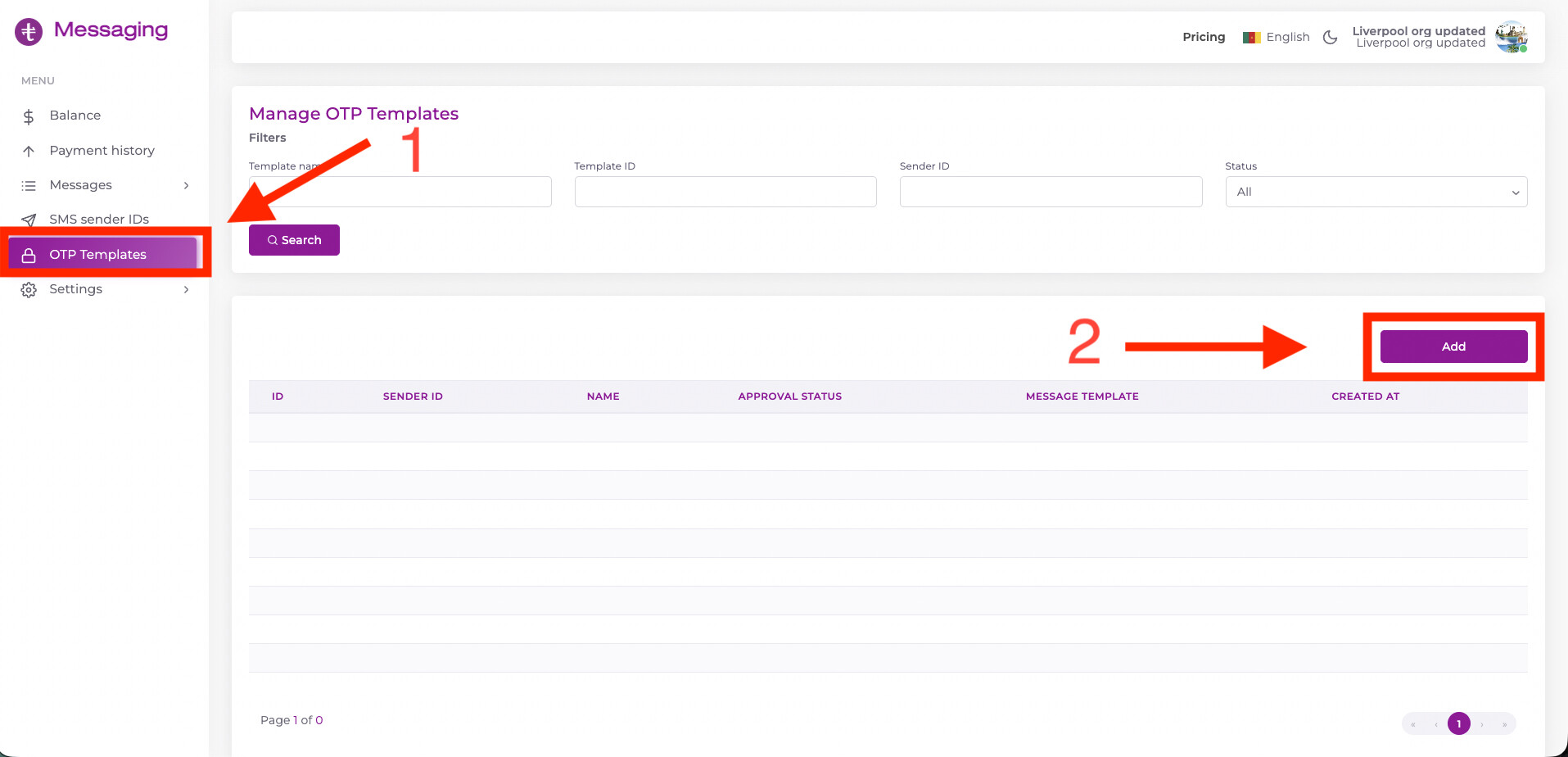Click the Settings gear icon

click(x=29, y=290)
